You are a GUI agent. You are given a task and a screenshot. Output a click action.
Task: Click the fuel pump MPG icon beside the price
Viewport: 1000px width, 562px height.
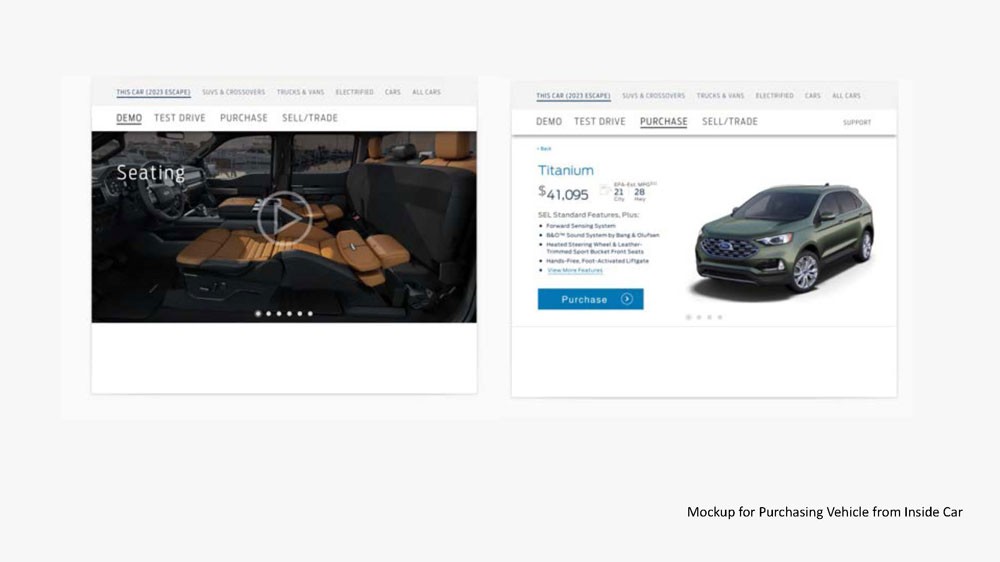[604, 190]
